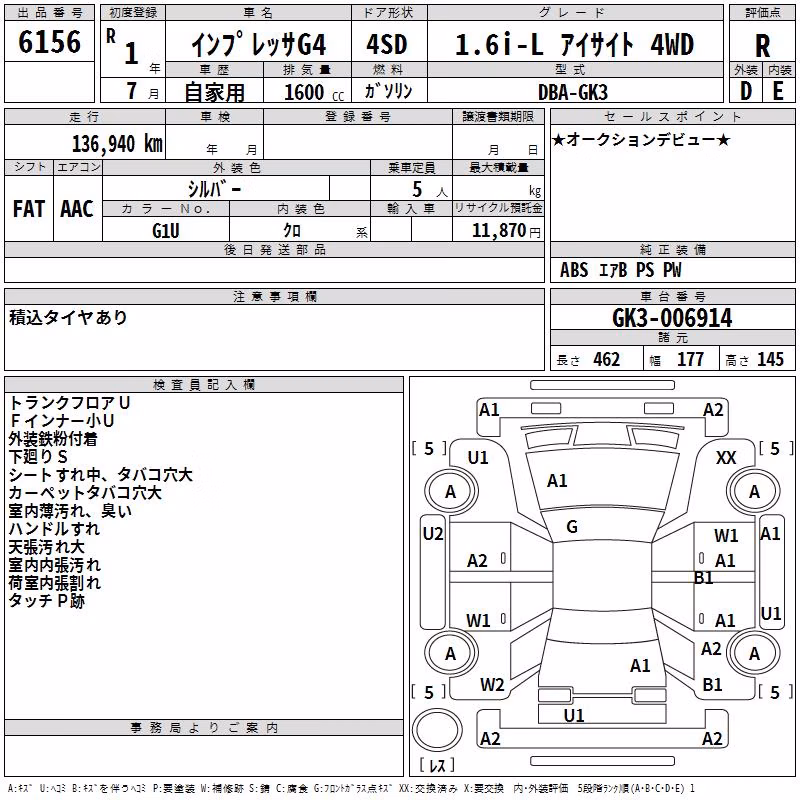Select the note 室内薄汚れ、臭い
Screen dimensions: 800x800
click(70, 511)
